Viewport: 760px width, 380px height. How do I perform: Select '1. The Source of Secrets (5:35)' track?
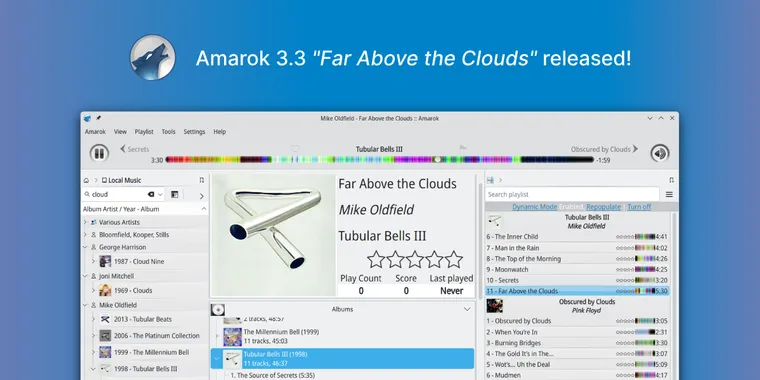click(x=272, y=375)
